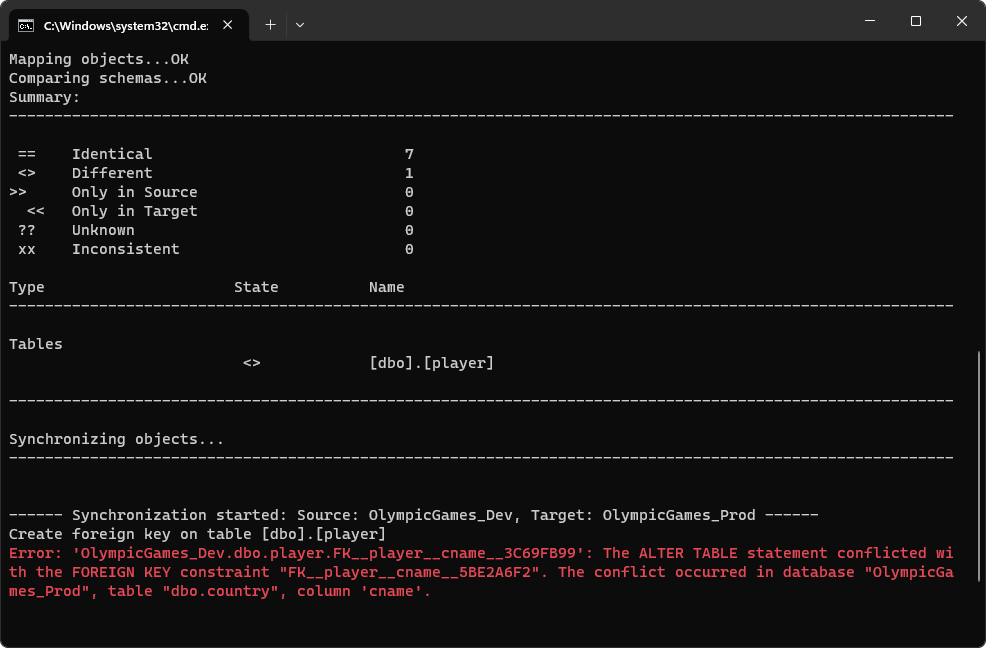Image resolution: width=986 pixels, height=648 pixels.
Task: Open a new tab with the plus icon
Action: tap(270, 25)
